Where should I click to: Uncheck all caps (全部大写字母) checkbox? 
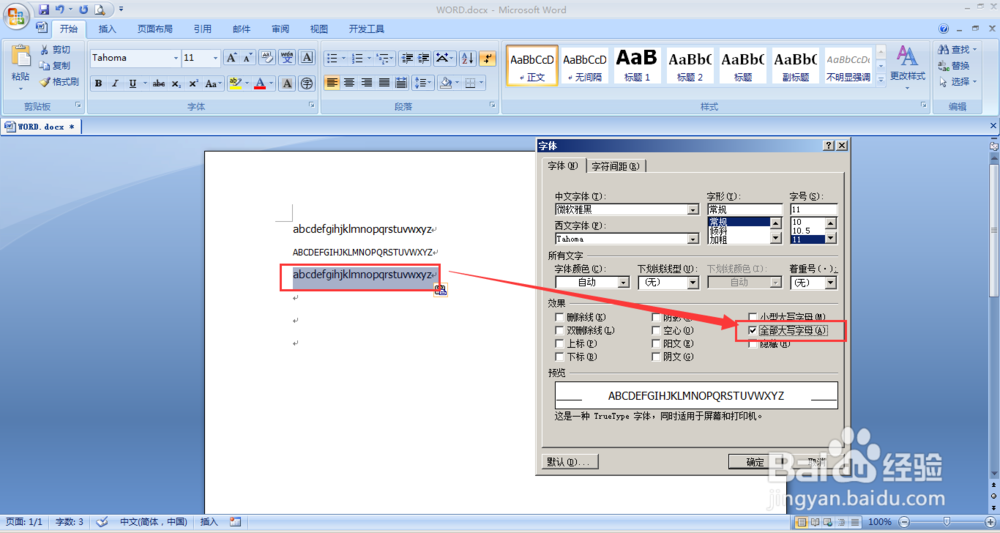753,330
